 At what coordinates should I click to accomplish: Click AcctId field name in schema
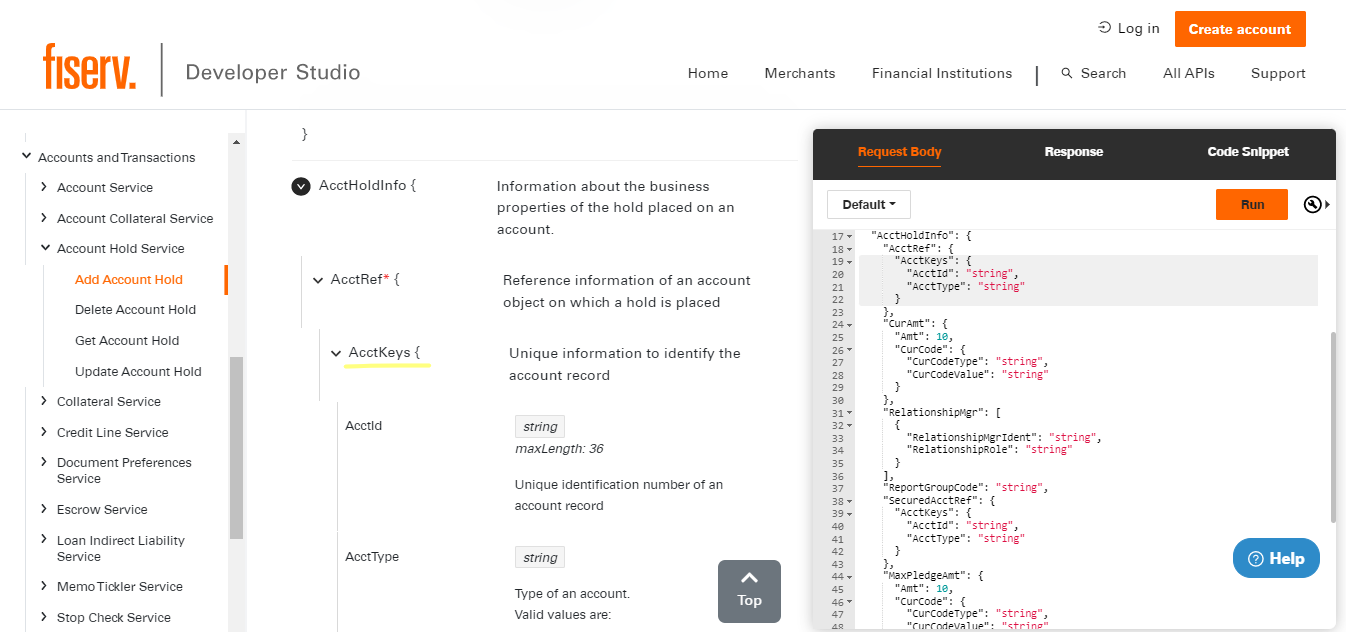(364, 426)
